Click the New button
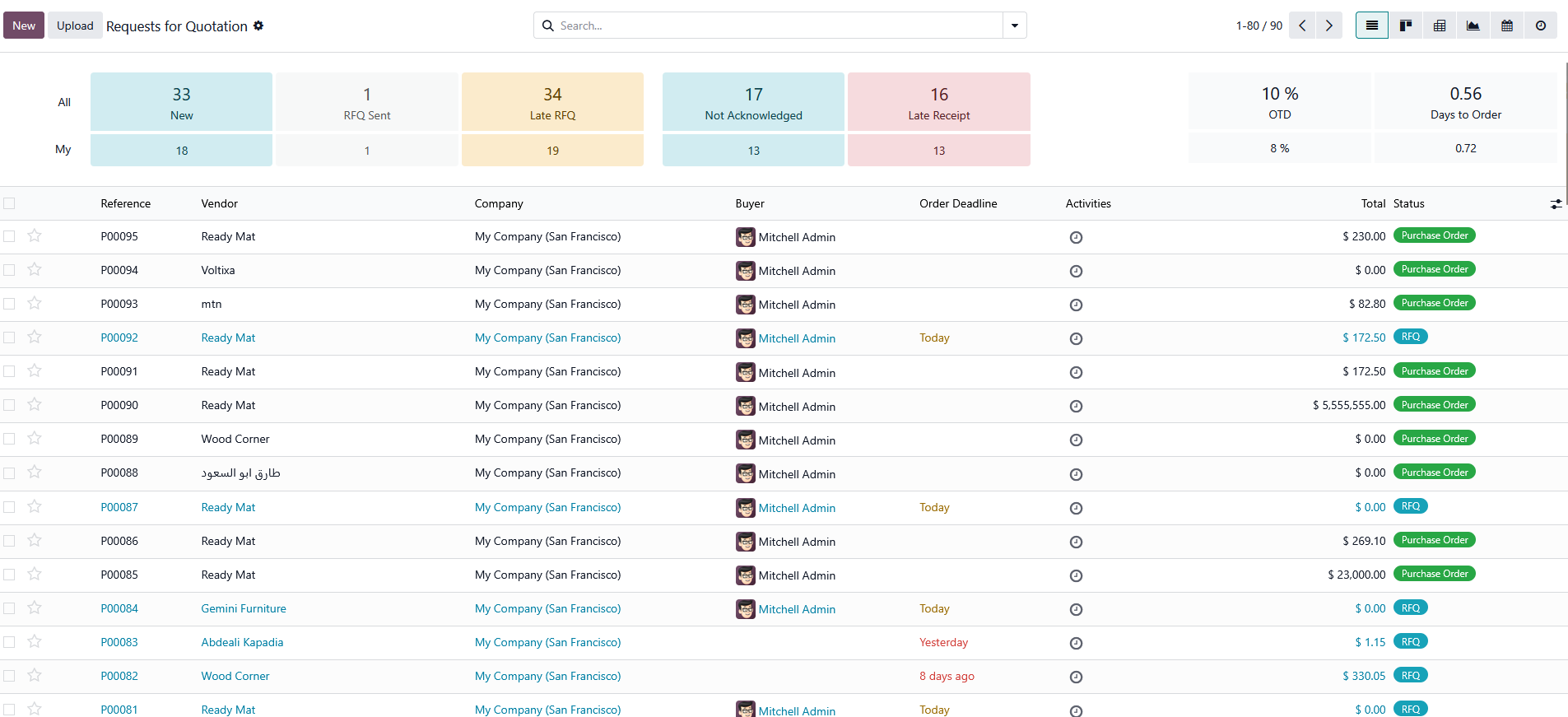Viewport: 1568px width, 717px height. [24, 26]
